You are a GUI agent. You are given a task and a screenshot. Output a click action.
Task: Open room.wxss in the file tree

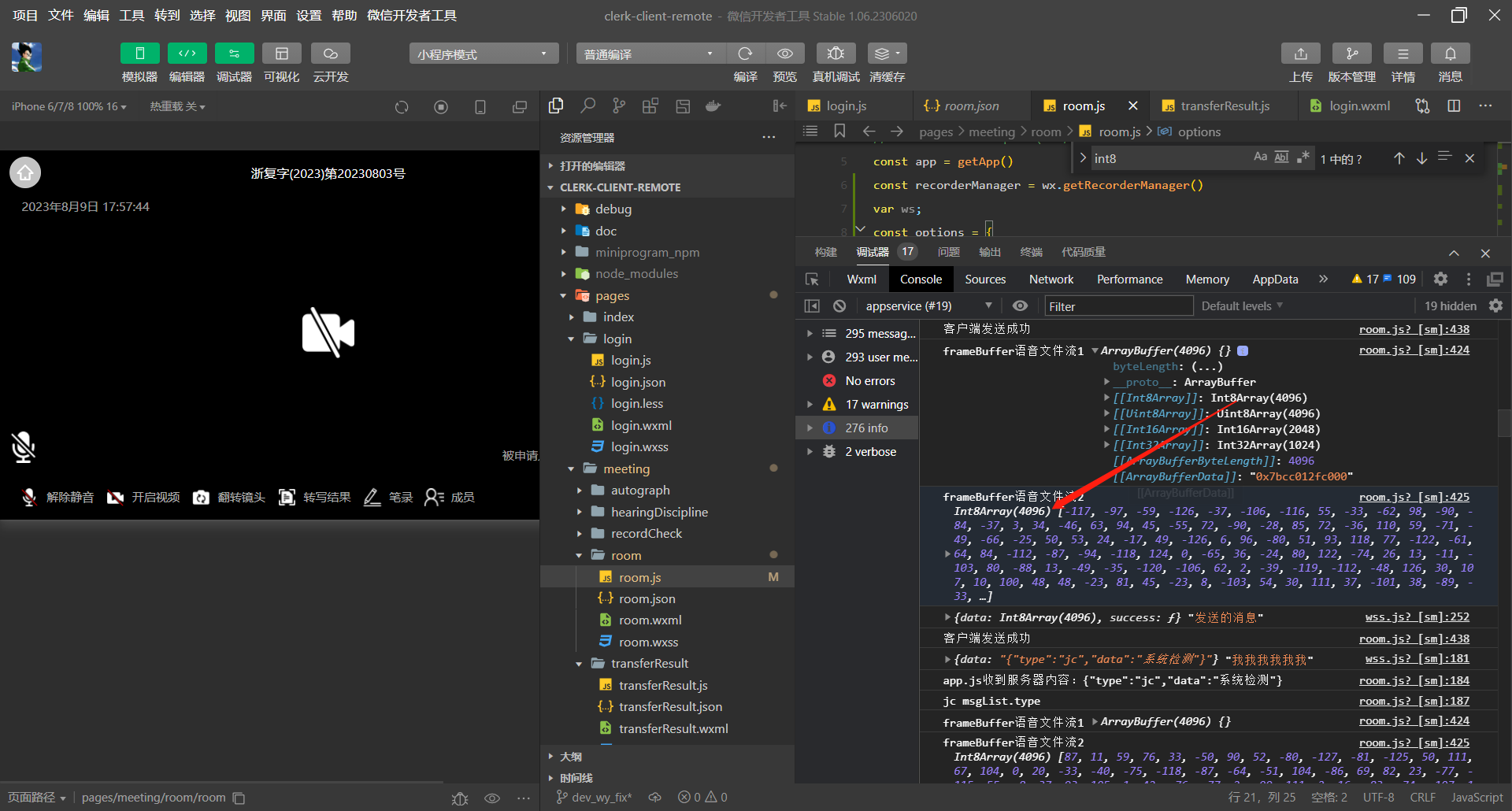pyautogui.click(x=648, y=642)
